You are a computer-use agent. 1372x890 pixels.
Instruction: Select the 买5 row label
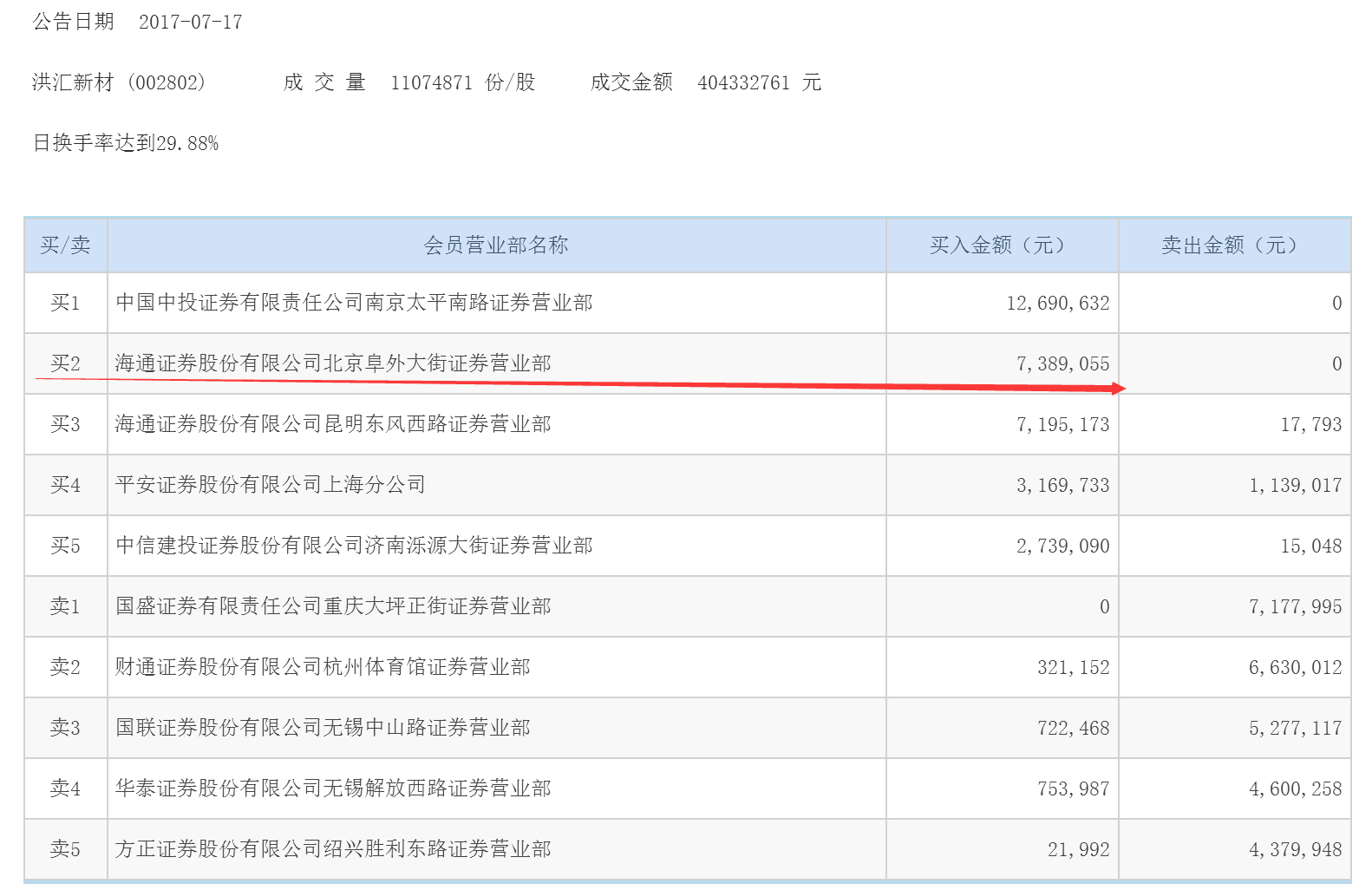[x=65, y=546]
